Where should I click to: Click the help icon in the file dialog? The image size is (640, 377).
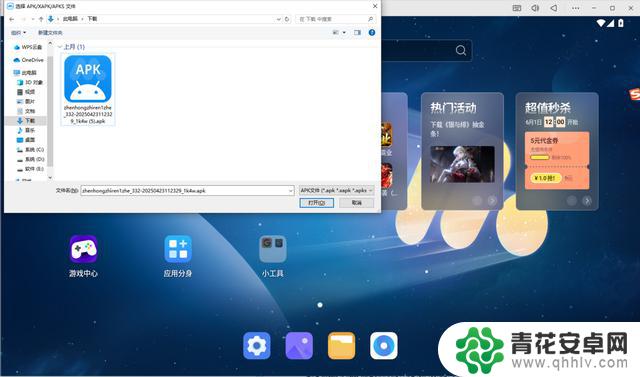click(372, 33)
